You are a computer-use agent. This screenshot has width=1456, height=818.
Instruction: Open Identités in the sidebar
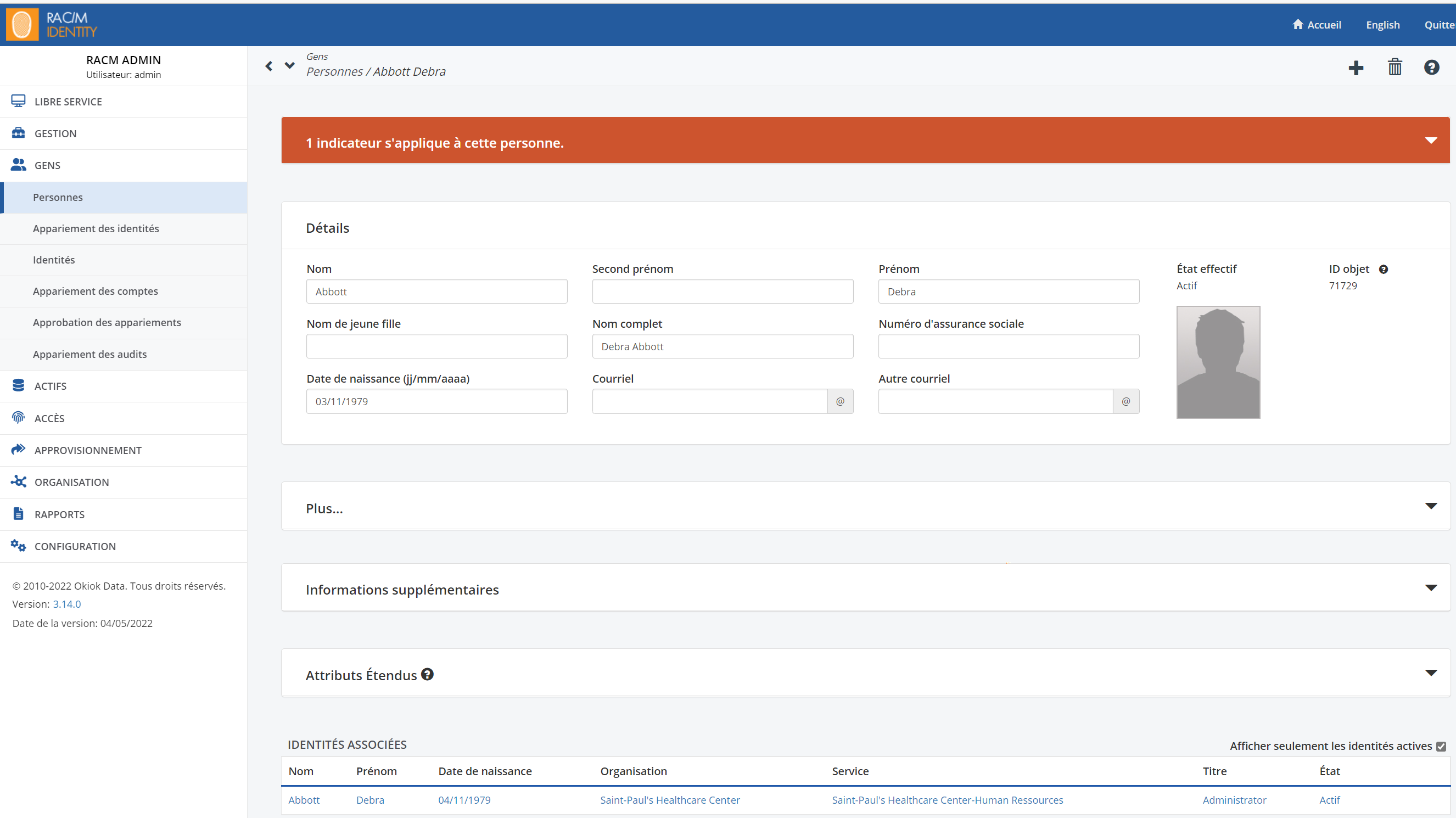123,260
